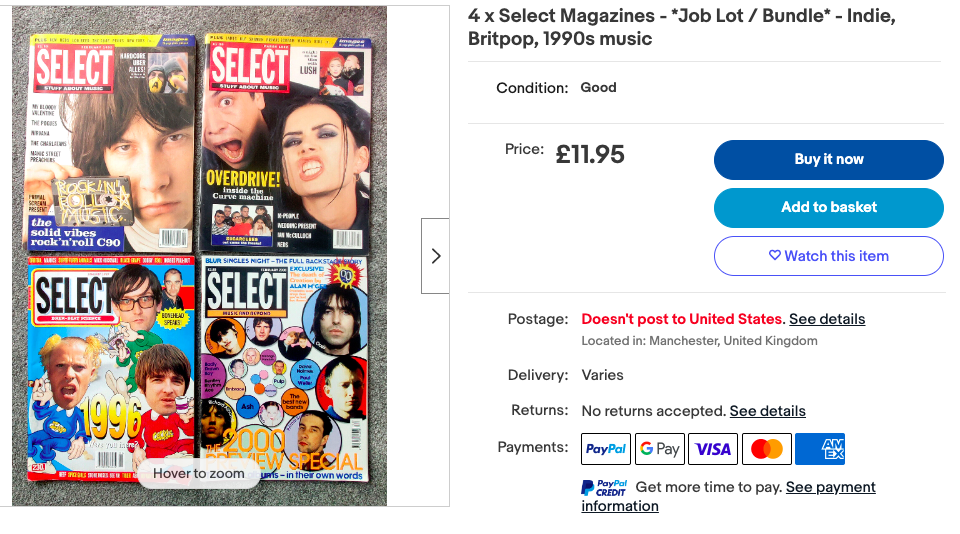
Task: Click the Hover to zoom label
Action: pos(199,473)
